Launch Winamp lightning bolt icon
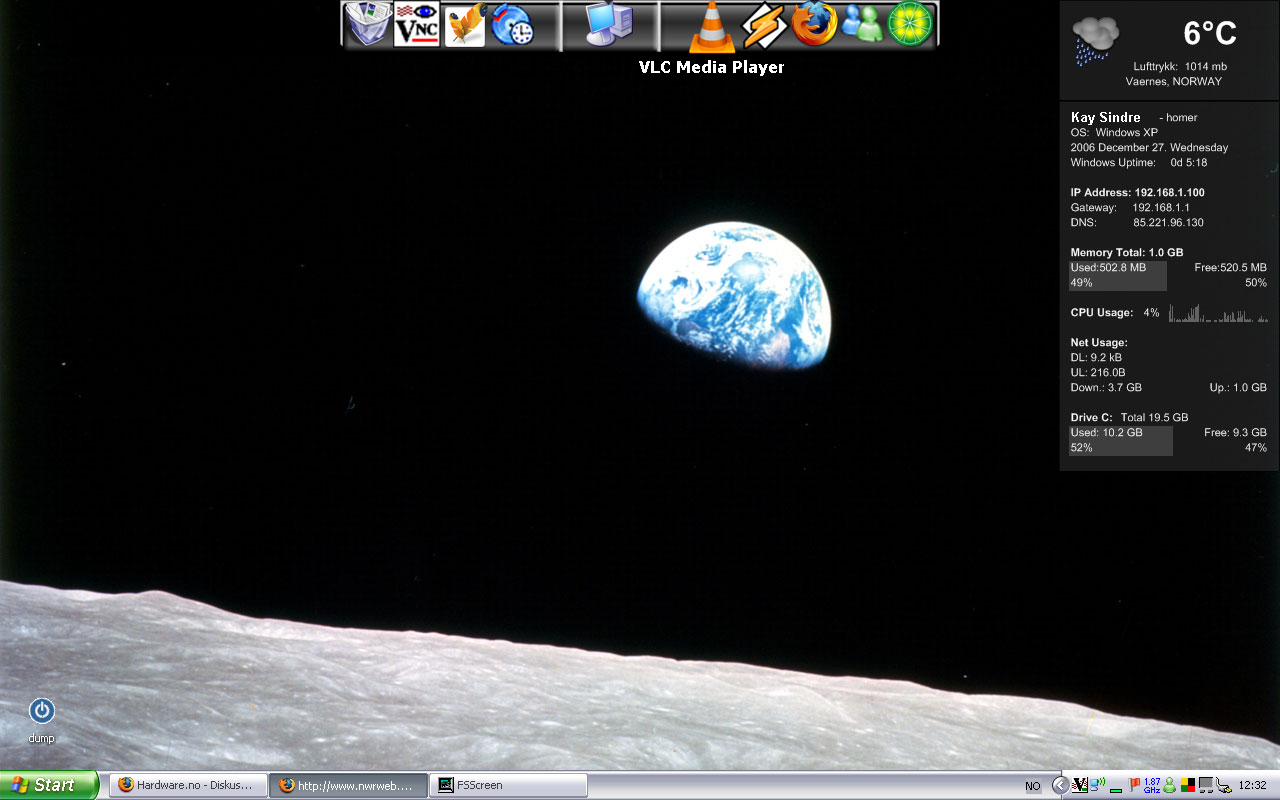The height and width of the screenshot is (800, 1280). (x=764, y=25)
